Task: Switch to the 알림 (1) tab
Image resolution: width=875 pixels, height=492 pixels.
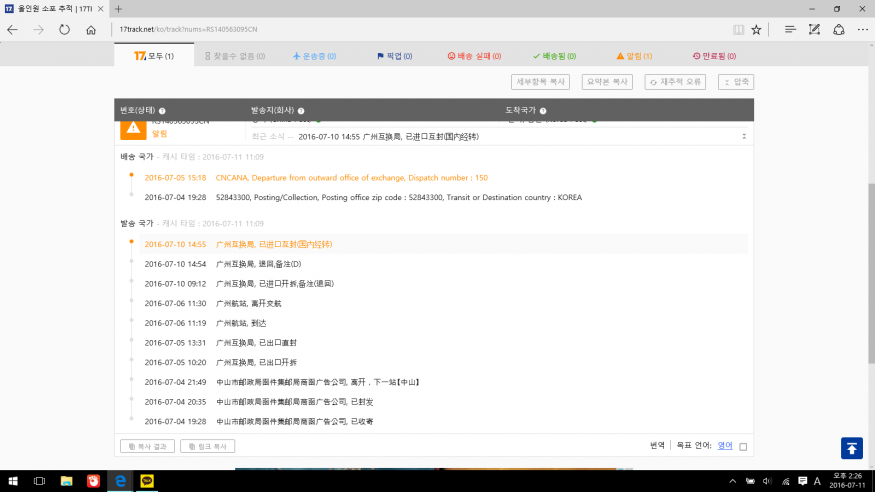Action: click(634, 56)
